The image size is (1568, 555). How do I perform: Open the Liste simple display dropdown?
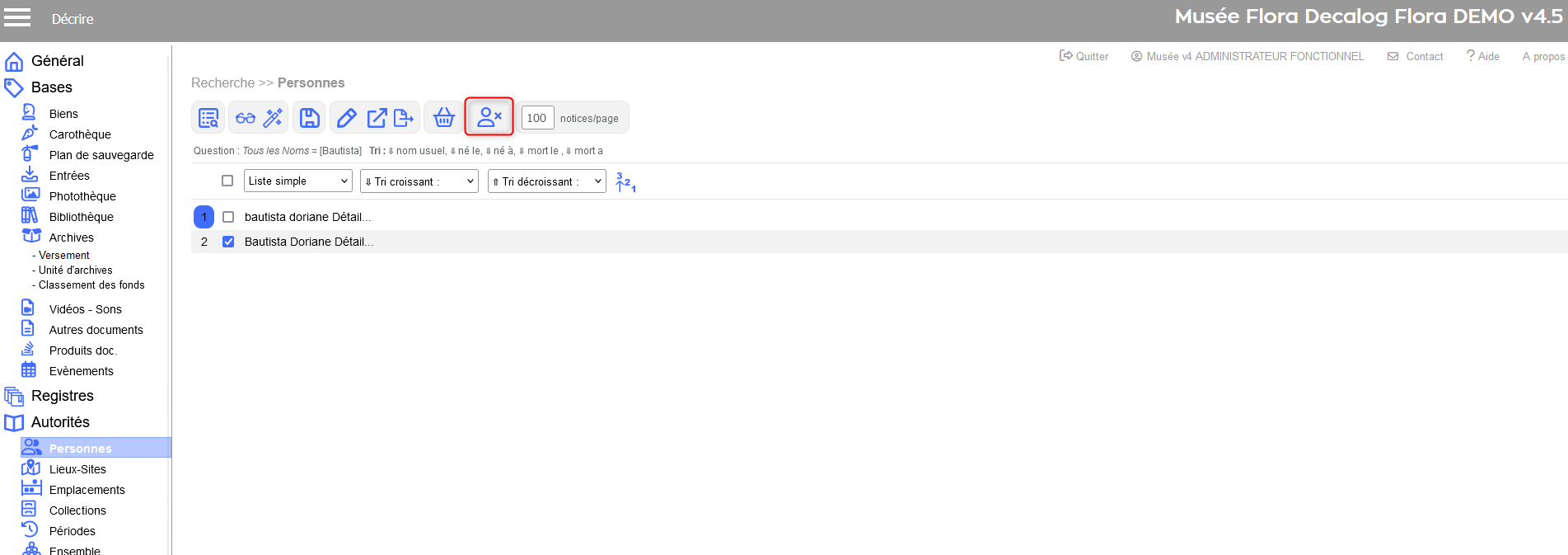298,181
